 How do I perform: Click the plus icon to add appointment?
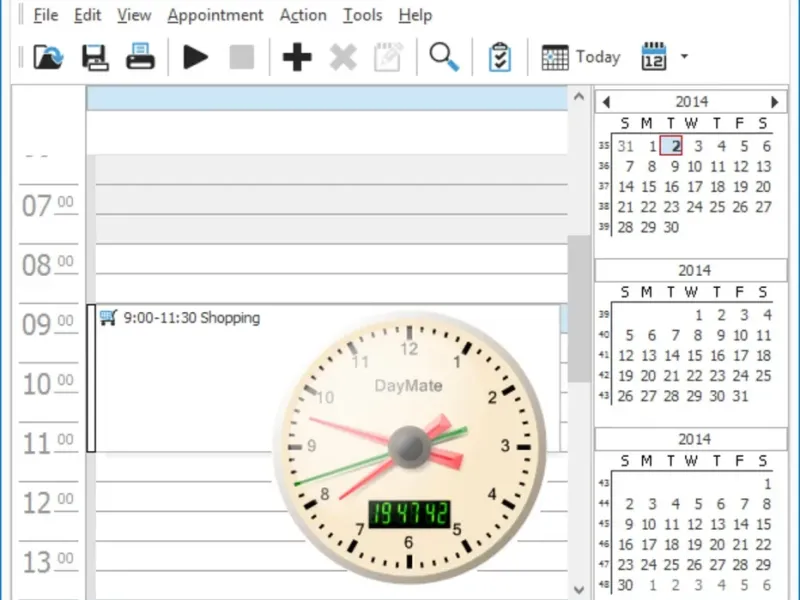tap(297, 57)
